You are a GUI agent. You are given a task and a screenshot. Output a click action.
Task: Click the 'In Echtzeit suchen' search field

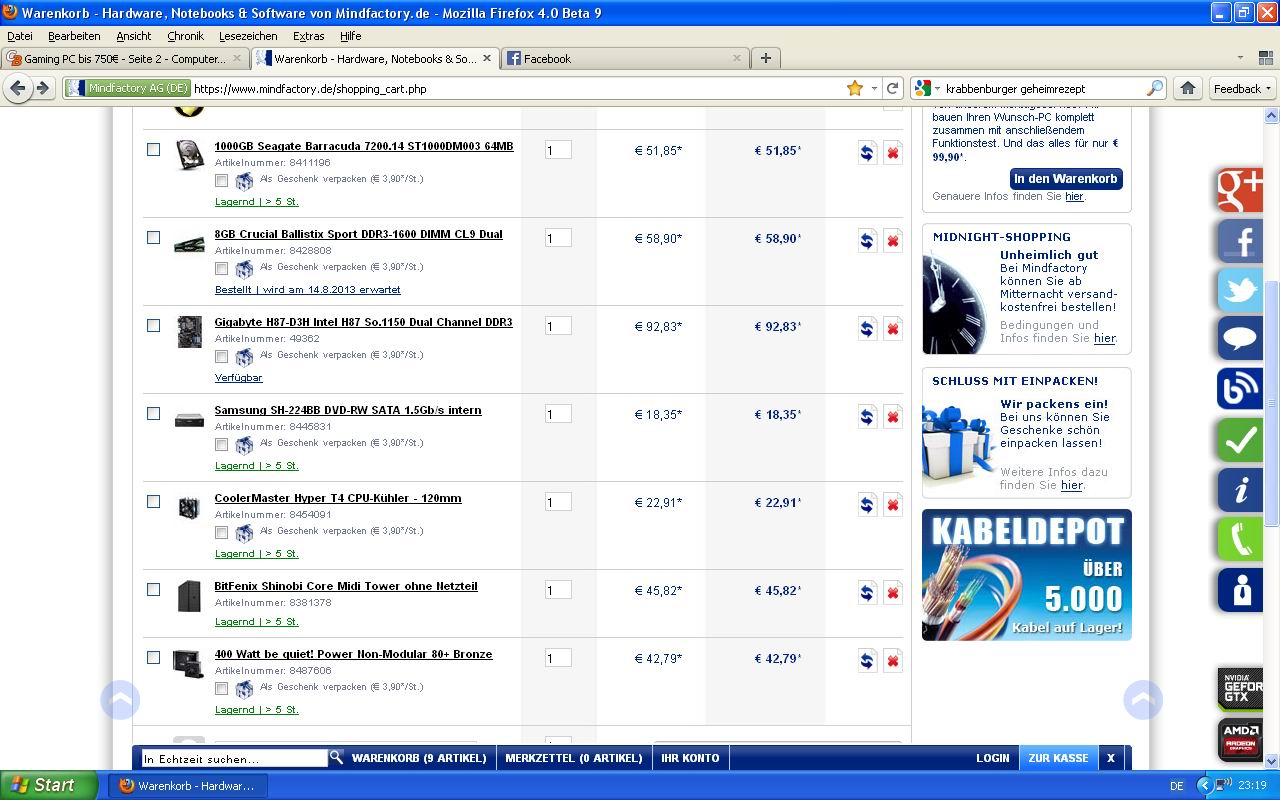[x=234, y=759]
